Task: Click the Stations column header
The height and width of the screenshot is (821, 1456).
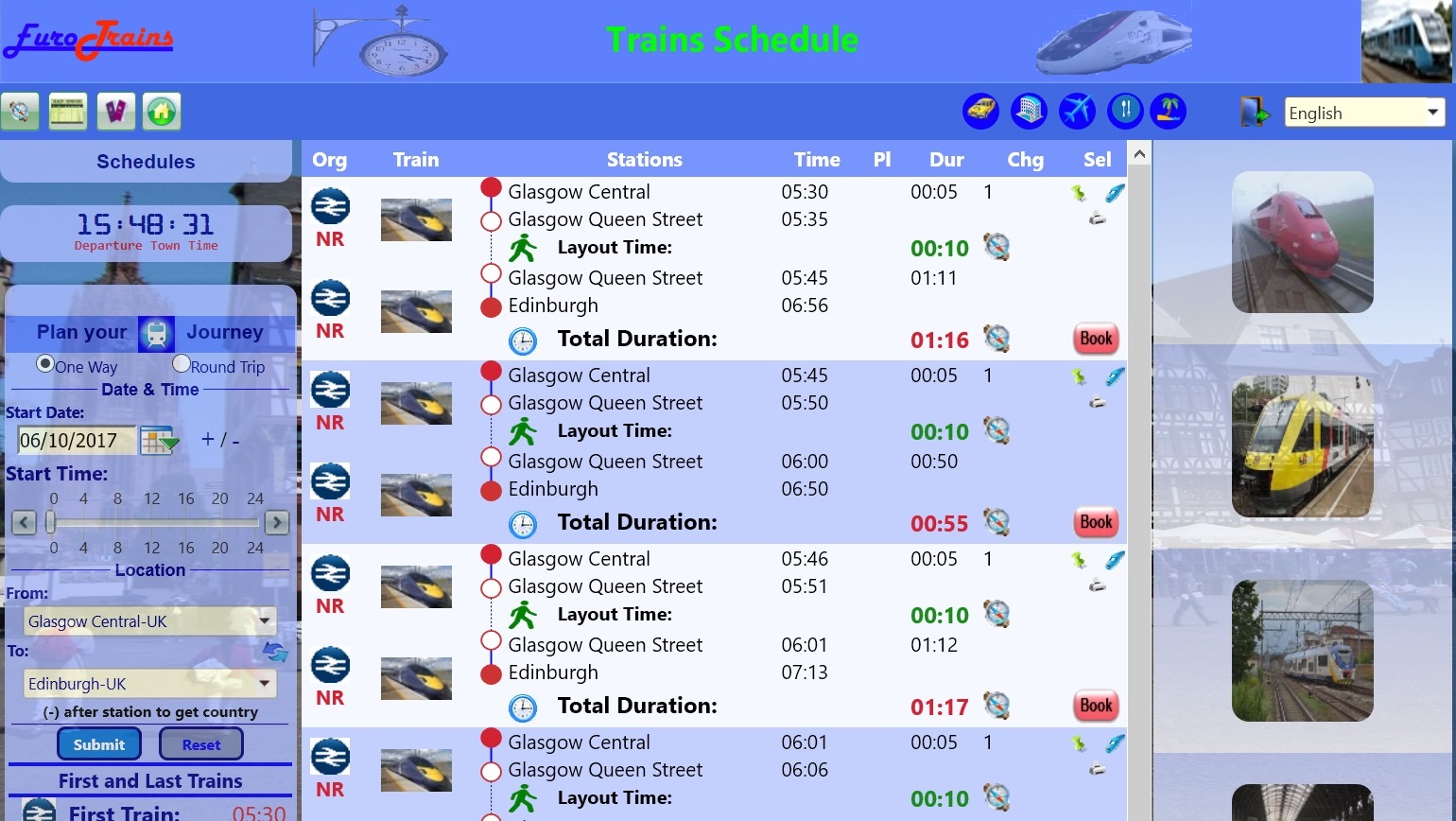Action: pyautogui.click(x=644, y=160)
